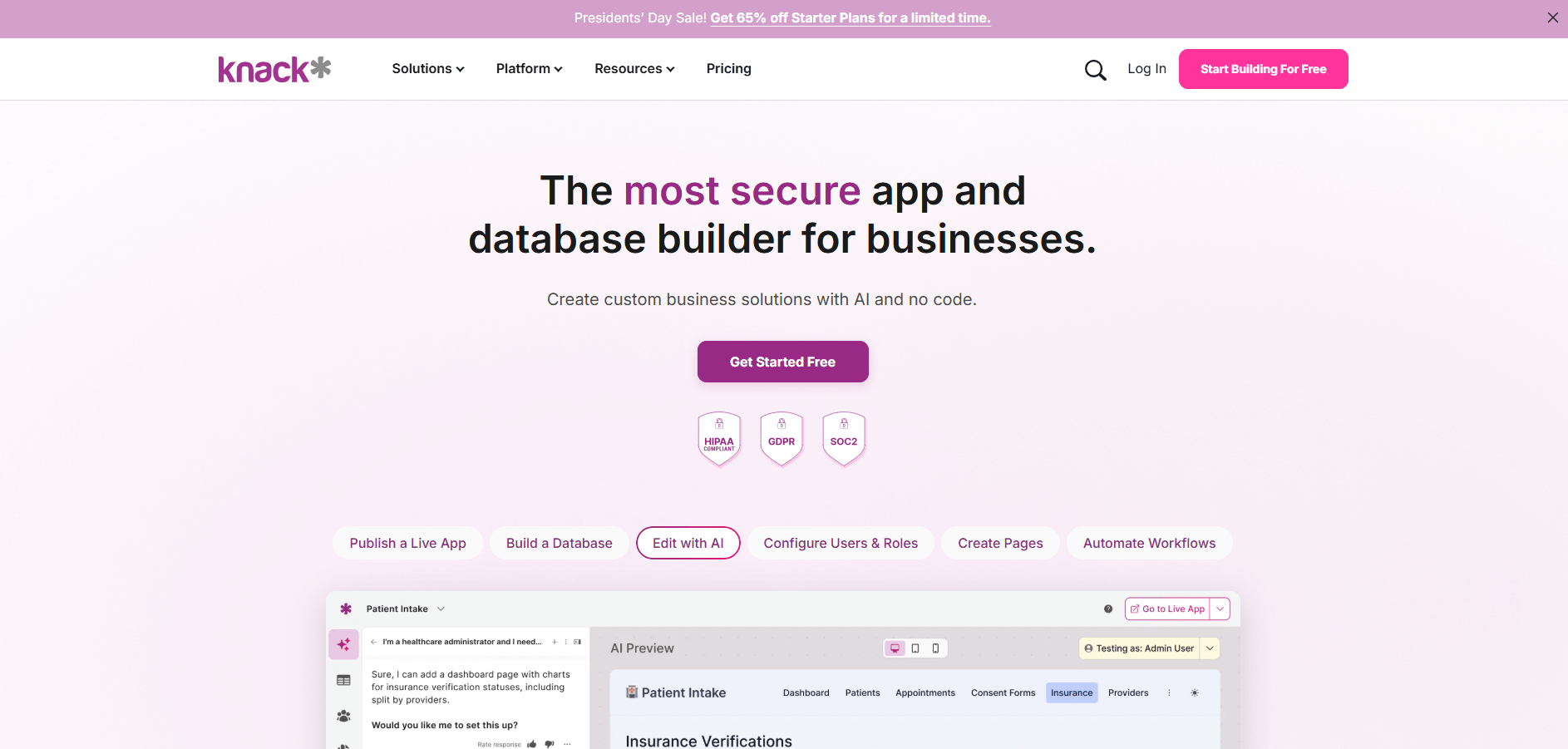Toggle the light theme sun icon
This screenshot has height=749, width=1568.
pos(1195,693)
